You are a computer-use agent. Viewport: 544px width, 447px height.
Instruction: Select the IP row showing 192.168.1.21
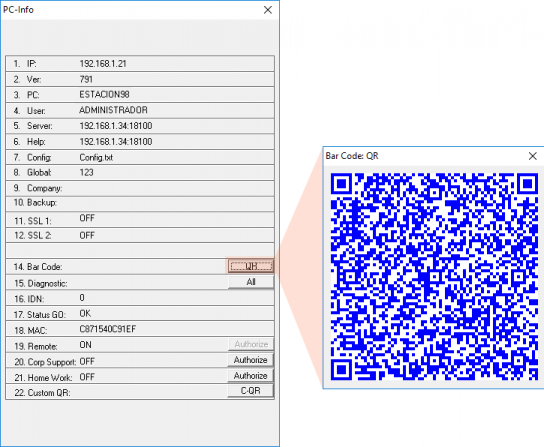tap(140, 64)
